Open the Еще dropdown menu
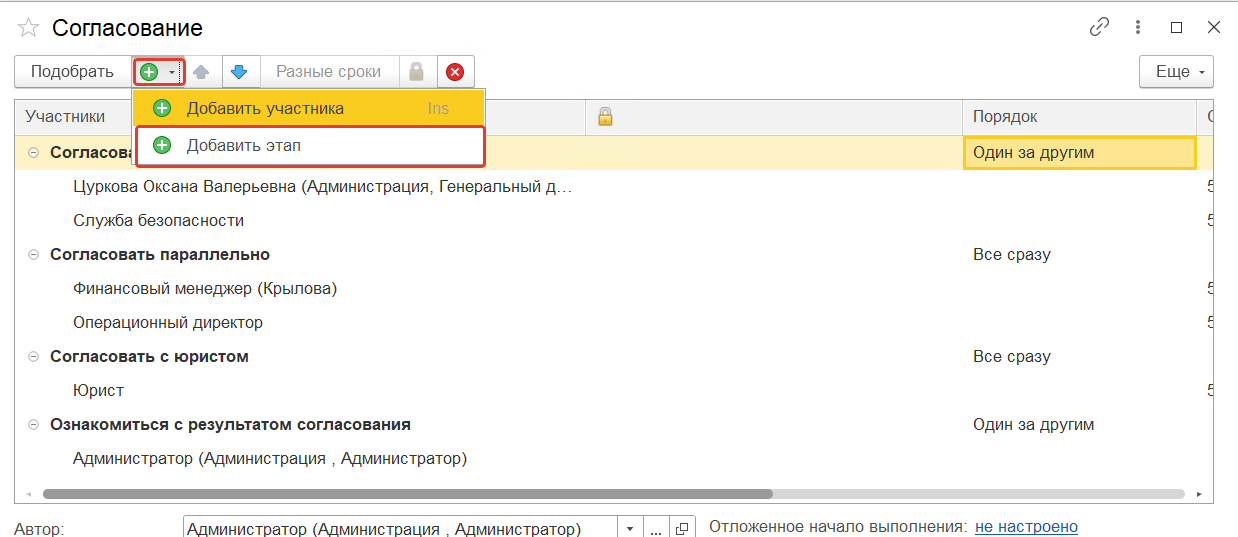Image resolution: width=1238 pixels, height=537 pixels. tap(1176, 72)
